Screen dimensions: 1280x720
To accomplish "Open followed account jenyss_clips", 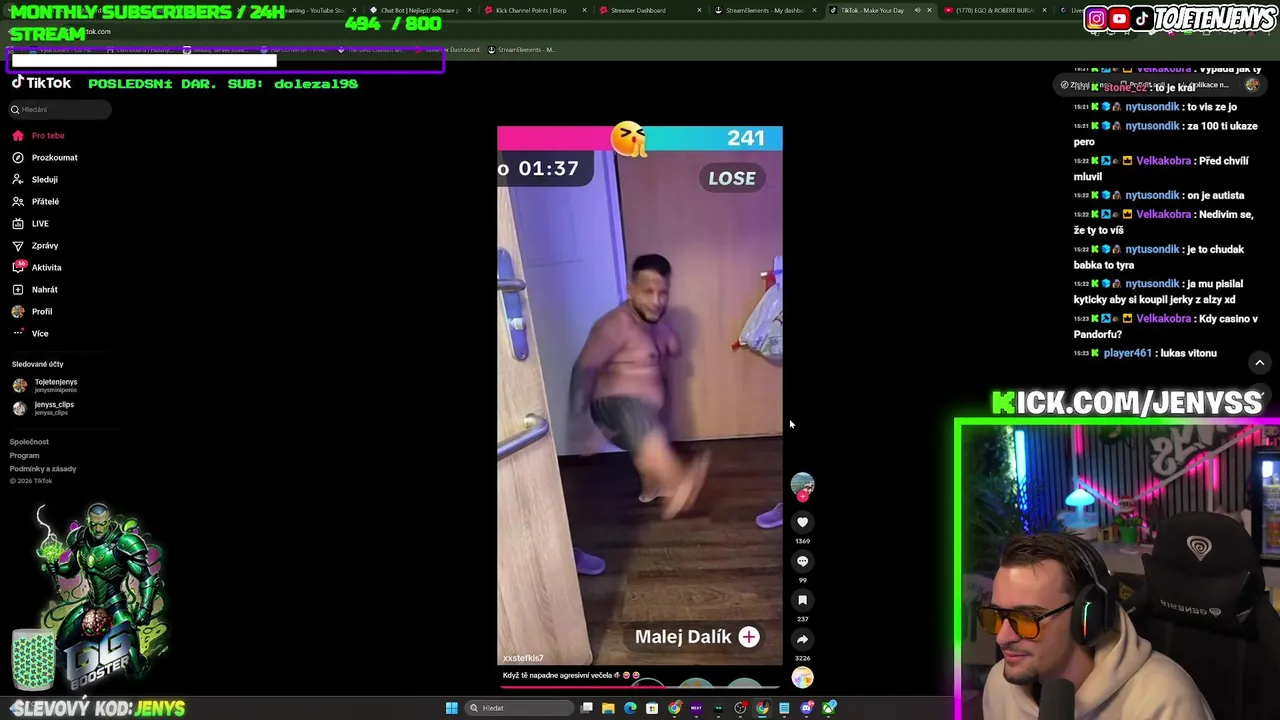I will pyautogui.click(x=44, y=408).
